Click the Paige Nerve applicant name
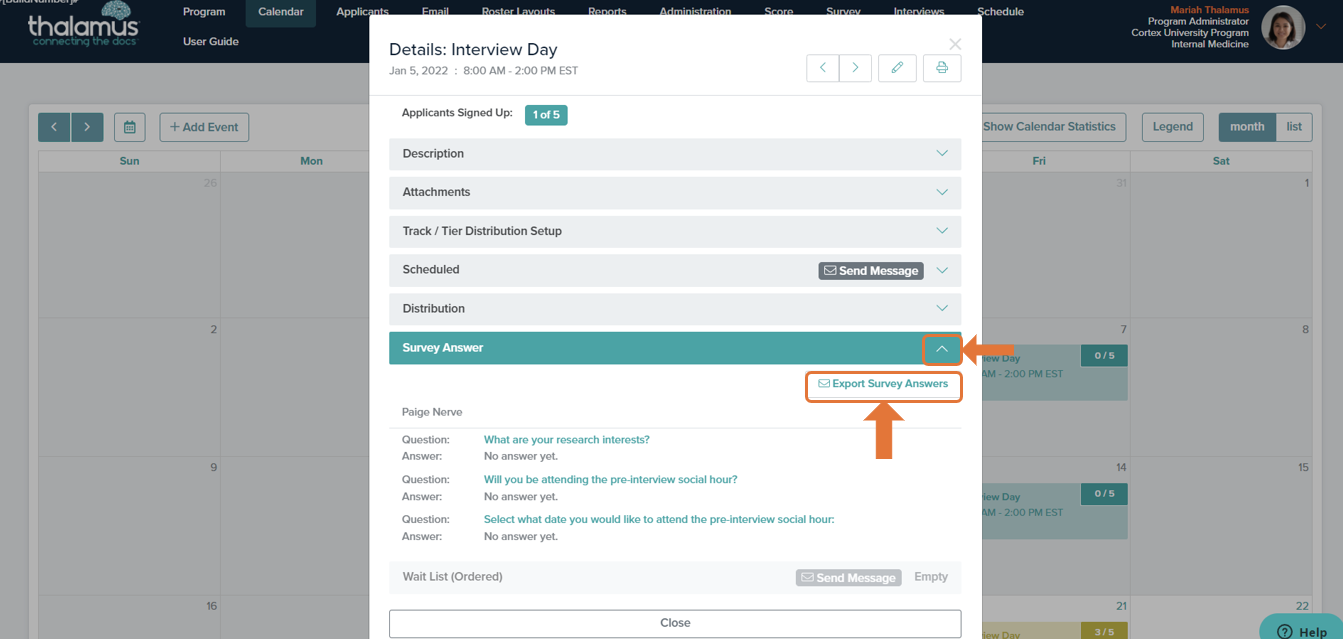Screen dimensions: 1343x639 tap(432, 412)
